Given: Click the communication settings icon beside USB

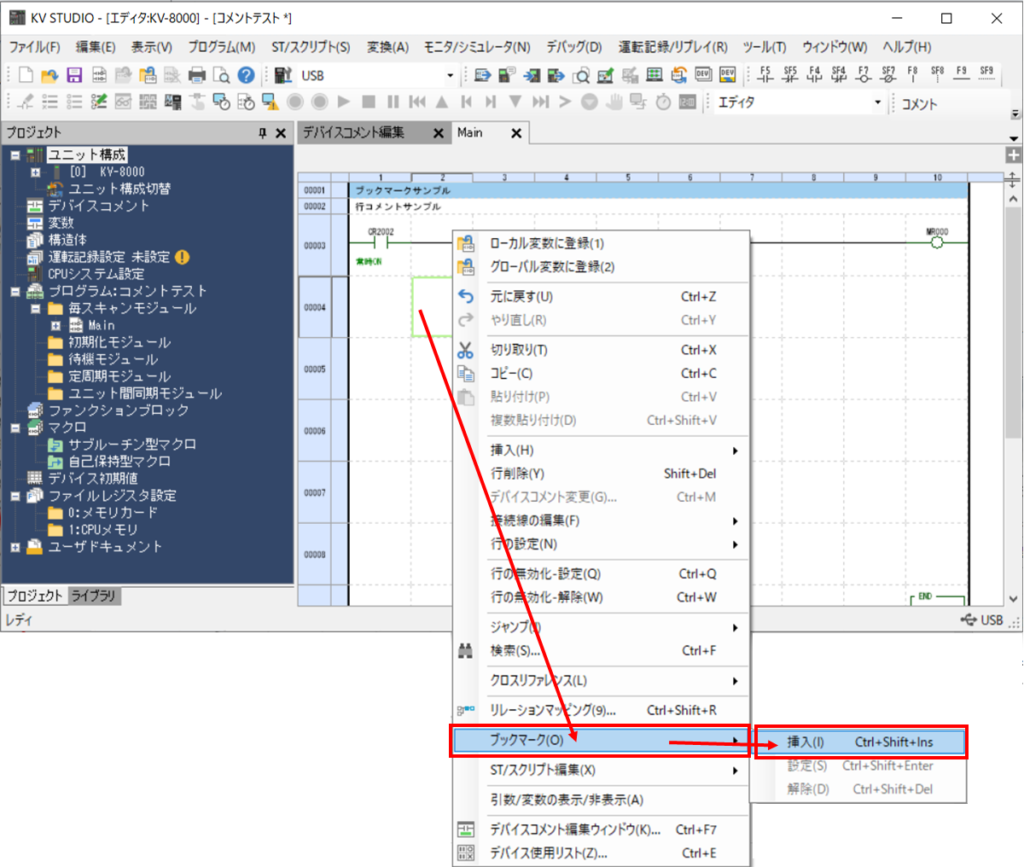Looking at the screenshot, I should [x=283, y=75].
